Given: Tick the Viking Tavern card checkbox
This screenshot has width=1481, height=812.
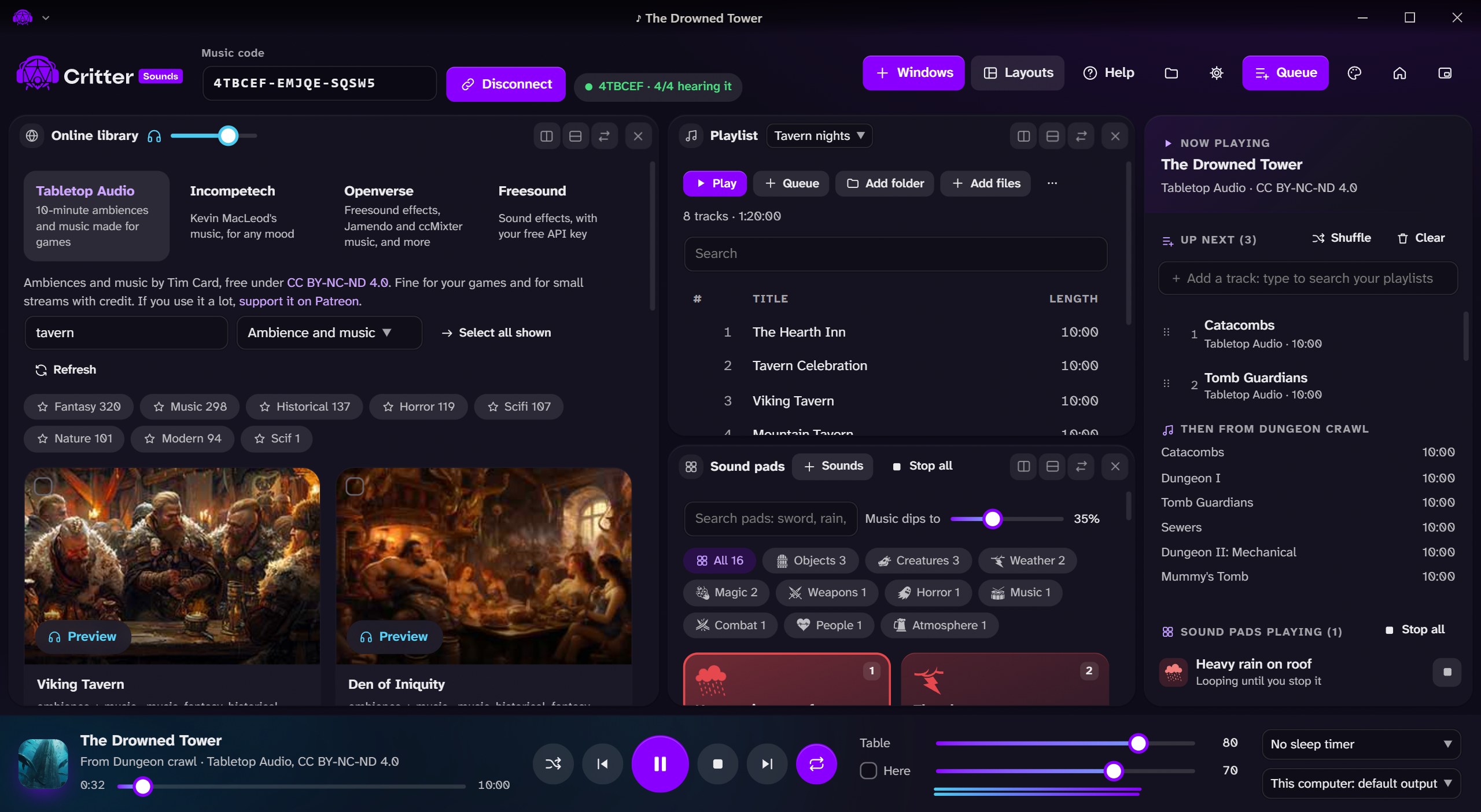Looking at the screenshot, I should [x=43, y=486].
